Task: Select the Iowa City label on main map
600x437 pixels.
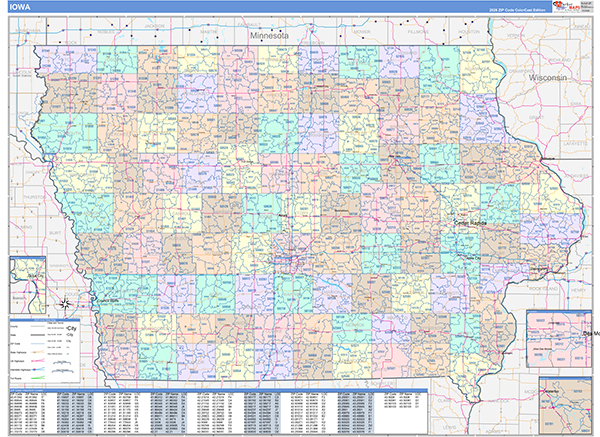Action: click(x=474, y=258)
